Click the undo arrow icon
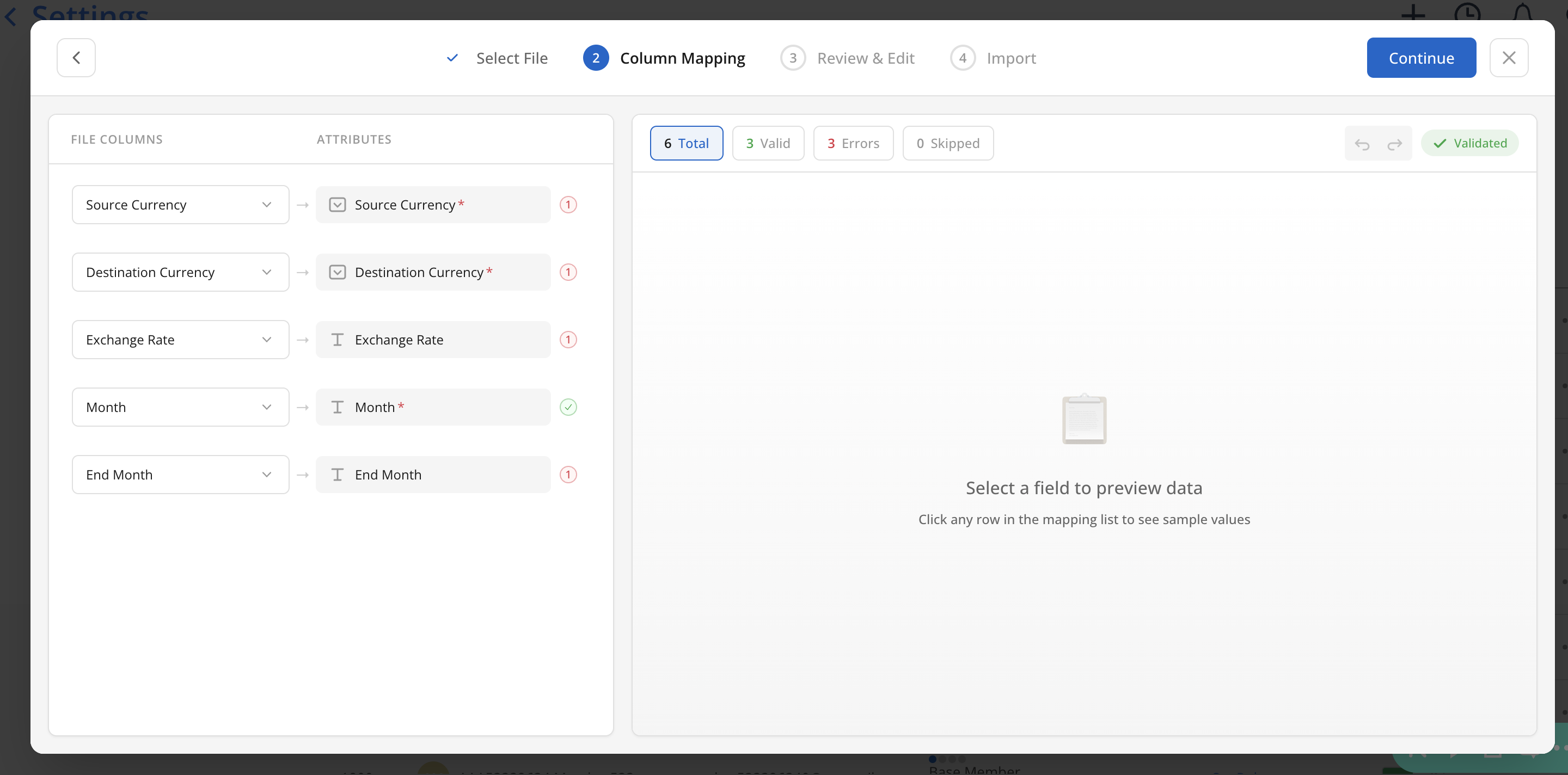 [1362, 144]
